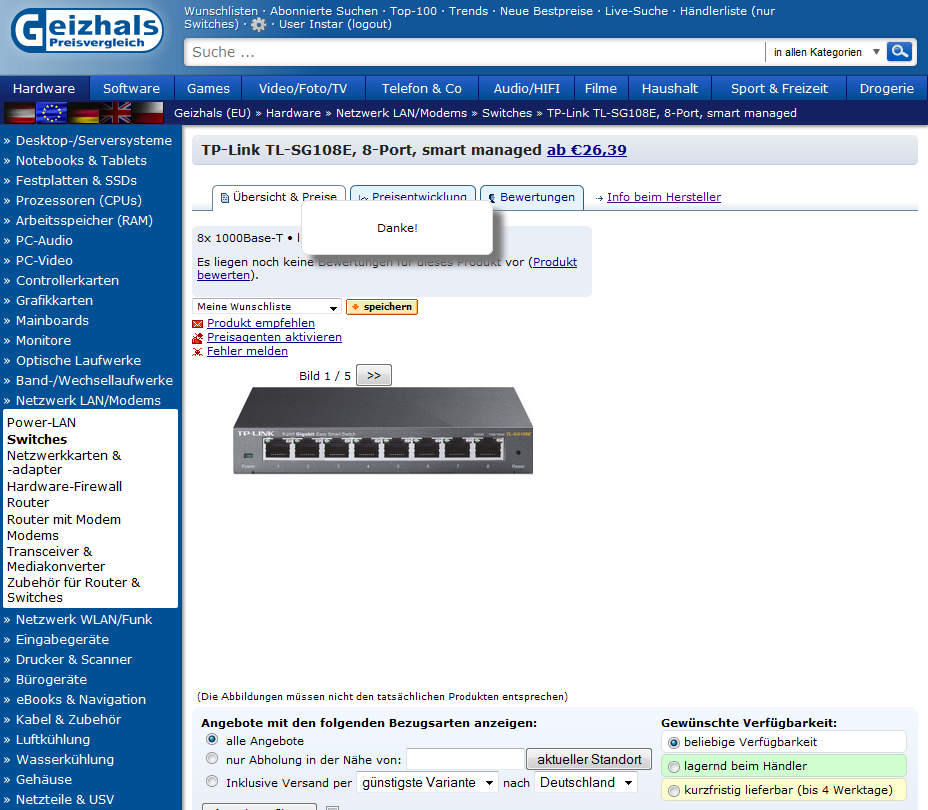928x810 pixels.
Task: Select the 'alle Angebote' radio button
Action: coord(212,739)
